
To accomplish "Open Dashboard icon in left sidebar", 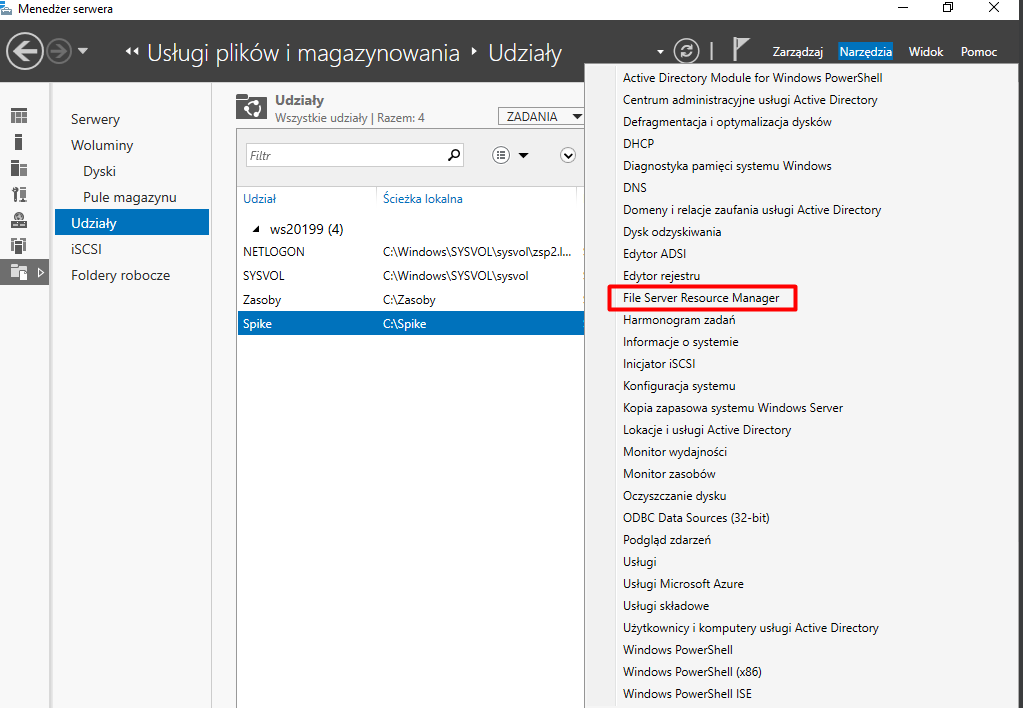I will pyautogui.click(x=19, y=116).
